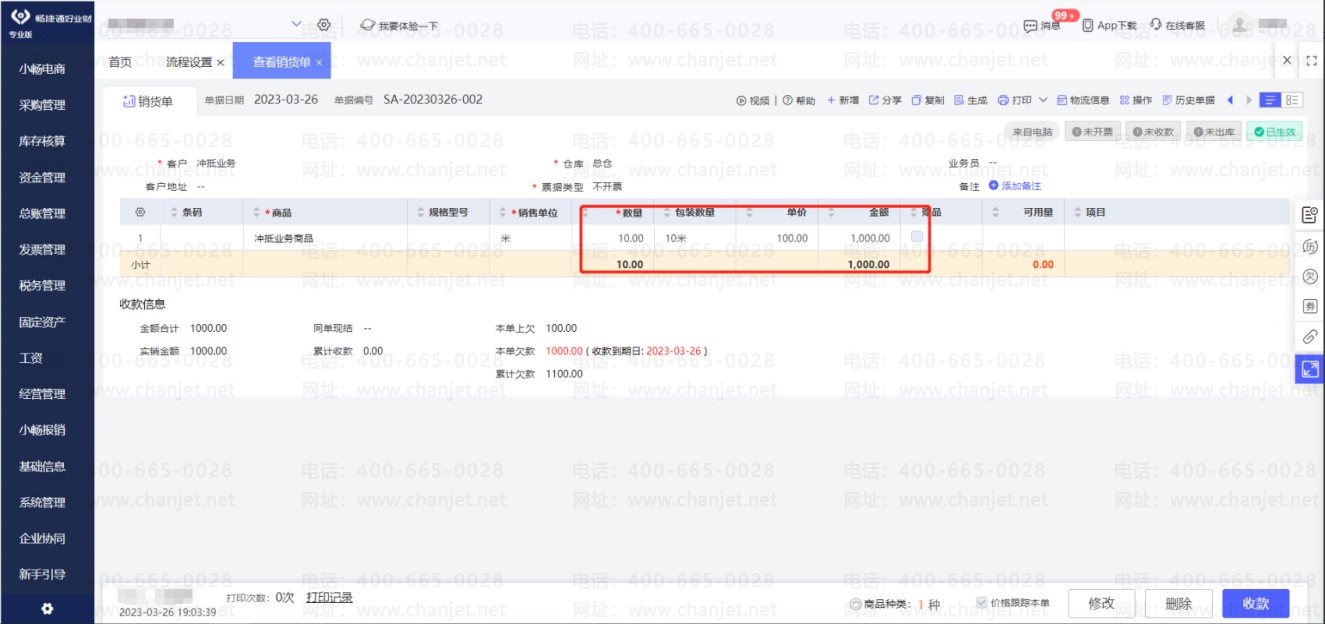Open 在线客服 online support
Viewport: 1325px width, 624px height.
click(x=1177, y=25)
